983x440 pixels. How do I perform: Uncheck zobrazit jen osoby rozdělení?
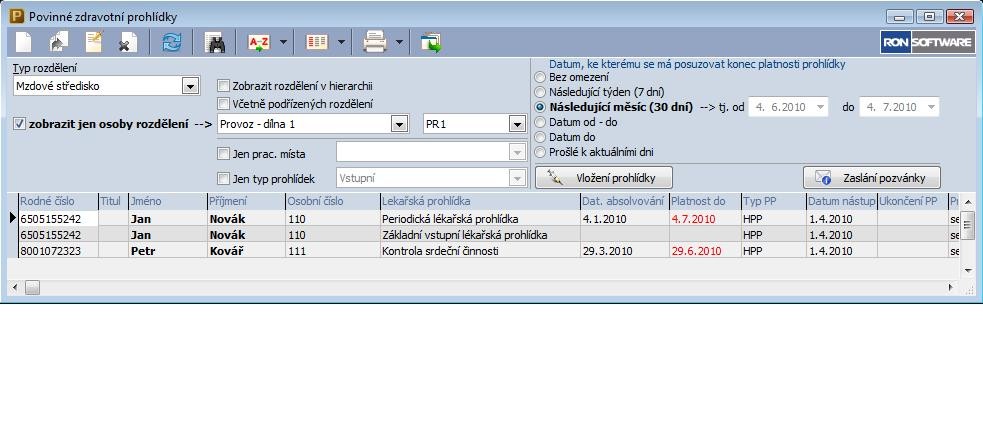pos(20,124)
